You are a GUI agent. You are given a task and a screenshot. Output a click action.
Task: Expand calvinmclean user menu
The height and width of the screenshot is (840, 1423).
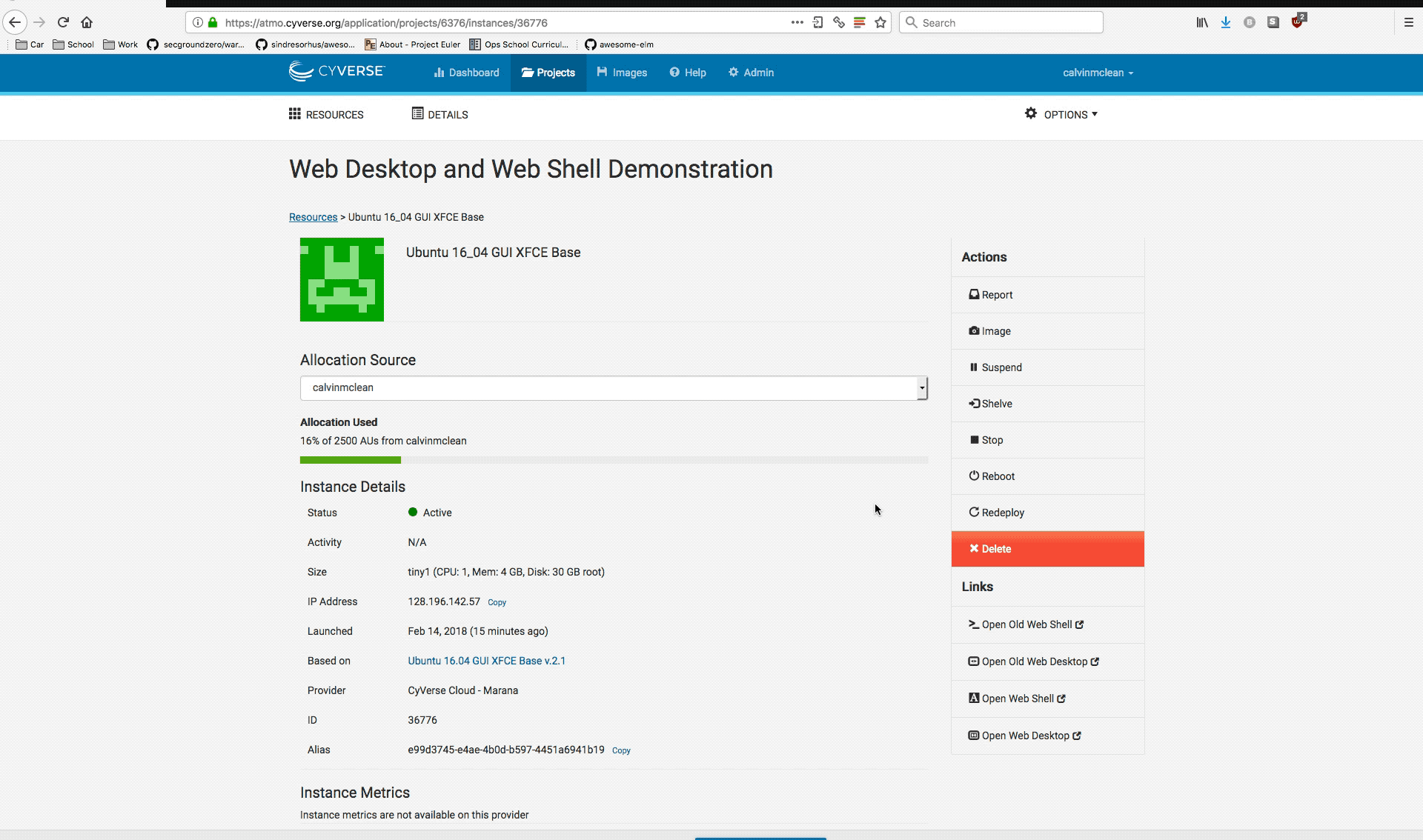click(x=1098, y=73)
